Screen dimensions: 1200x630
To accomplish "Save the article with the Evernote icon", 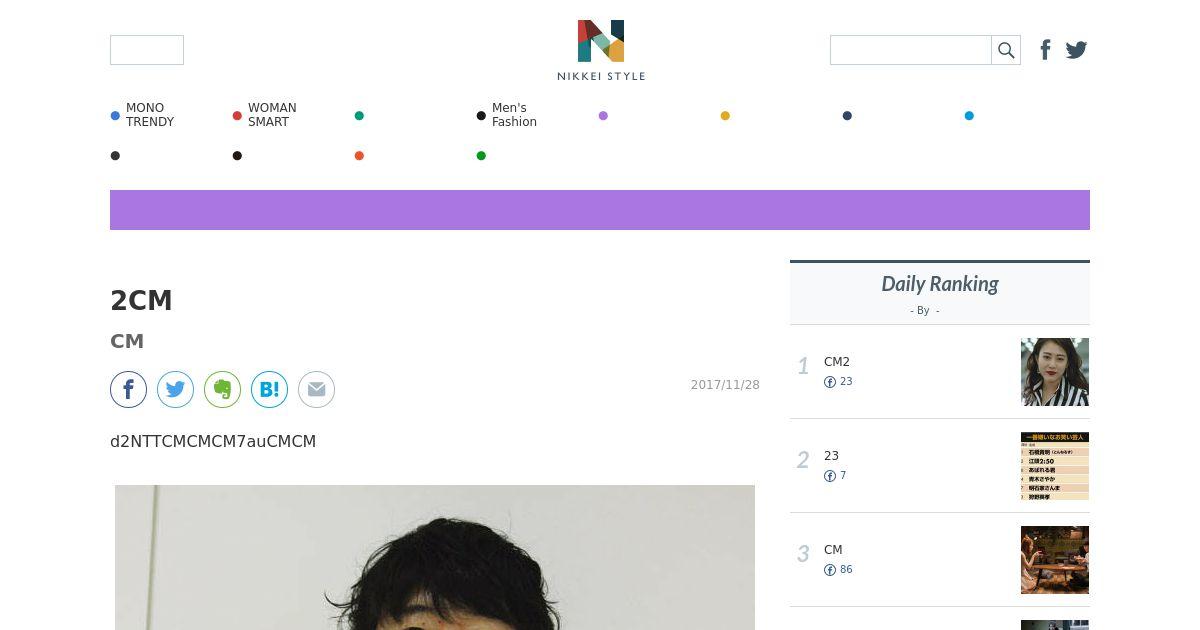I will (x=222, y=389).
